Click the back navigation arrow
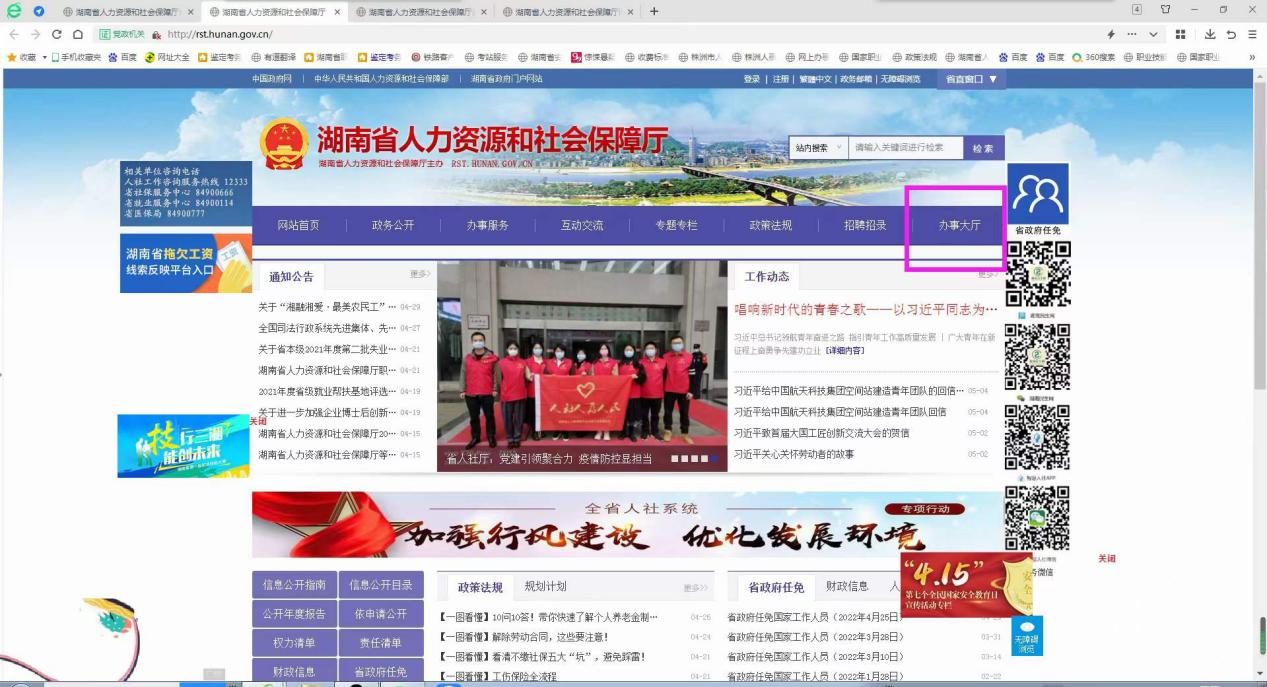This screenshot has width=1267, height=687. click(14, 34)
